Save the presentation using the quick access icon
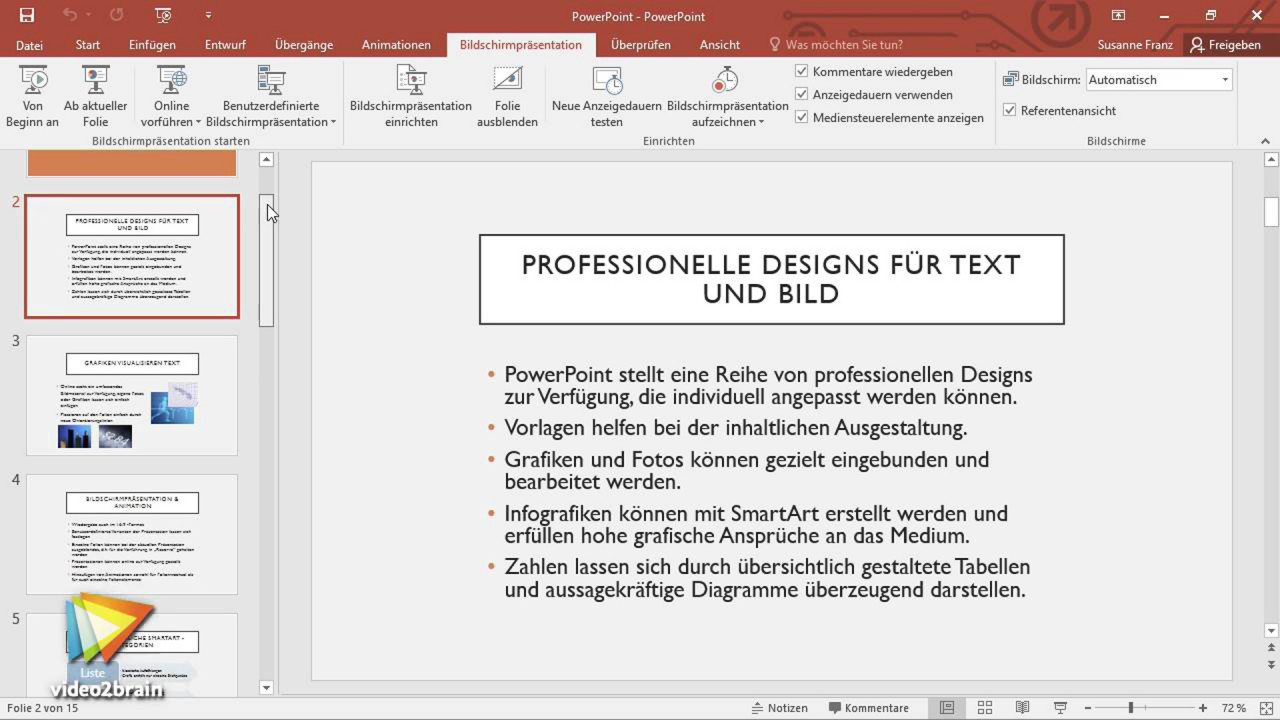The image size is (1280, 720). tap(27, 16)
